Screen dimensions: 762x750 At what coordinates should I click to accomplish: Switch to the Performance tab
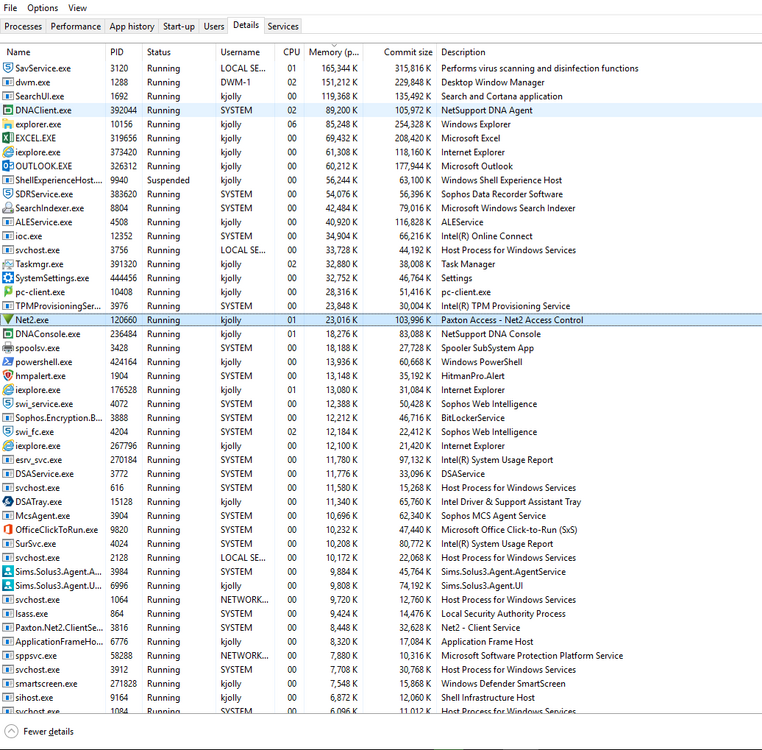coord(76,26)
